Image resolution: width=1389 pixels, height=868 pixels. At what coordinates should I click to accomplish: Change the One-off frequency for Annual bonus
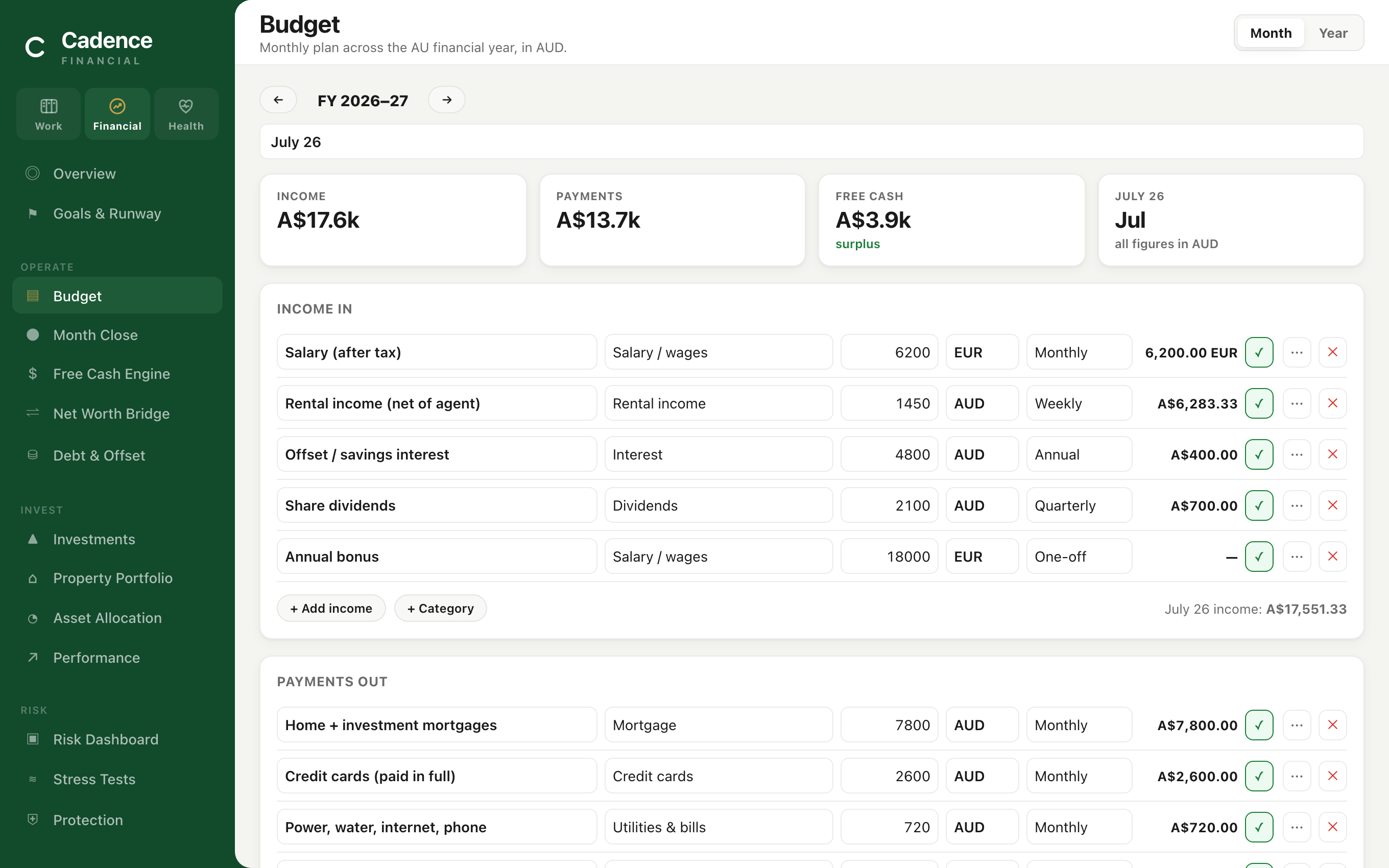(x=1079, y=556)
